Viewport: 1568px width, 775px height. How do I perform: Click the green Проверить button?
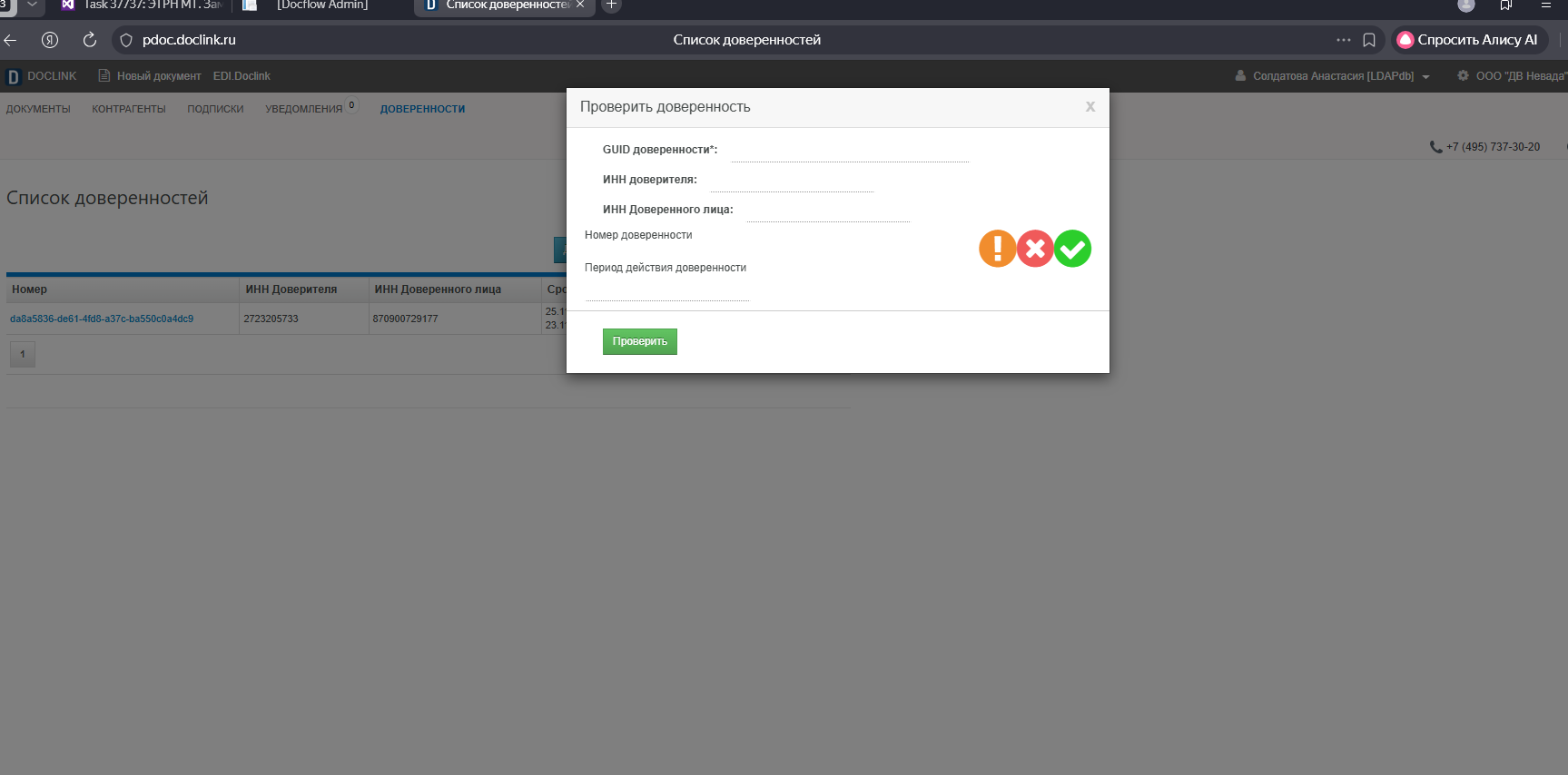click(x=639, y=341)
